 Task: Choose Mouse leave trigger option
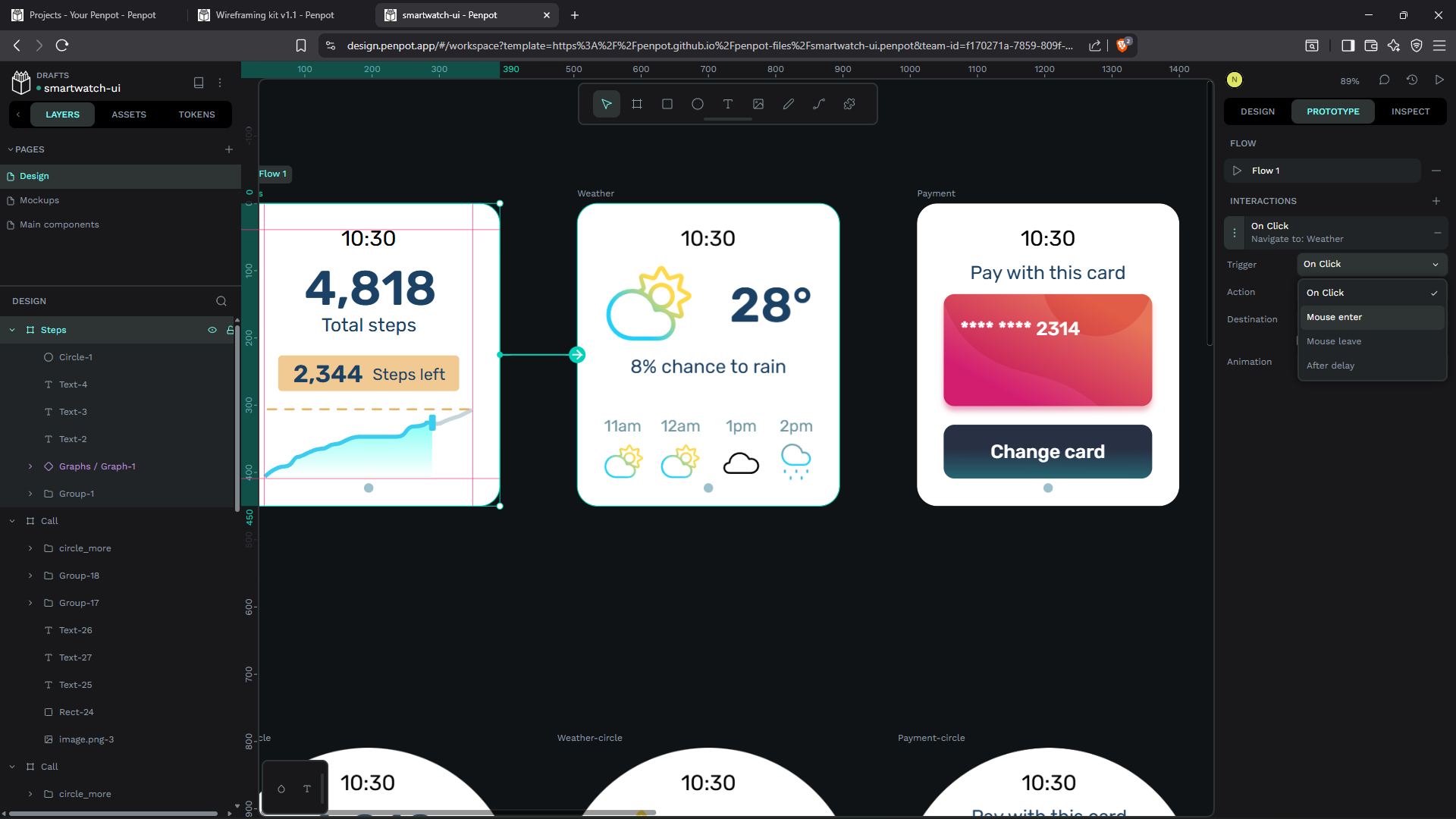coord(1371,341)
